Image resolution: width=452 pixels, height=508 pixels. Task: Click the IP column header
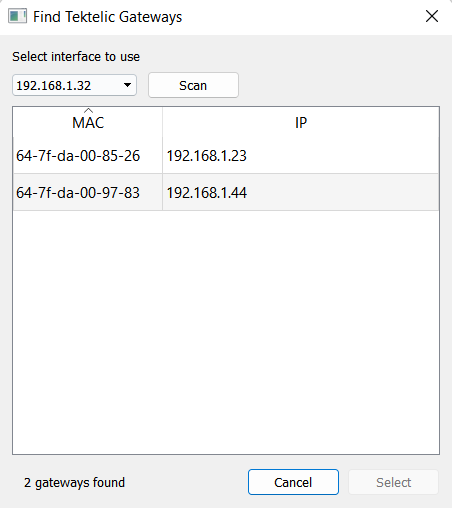(301, 122)
